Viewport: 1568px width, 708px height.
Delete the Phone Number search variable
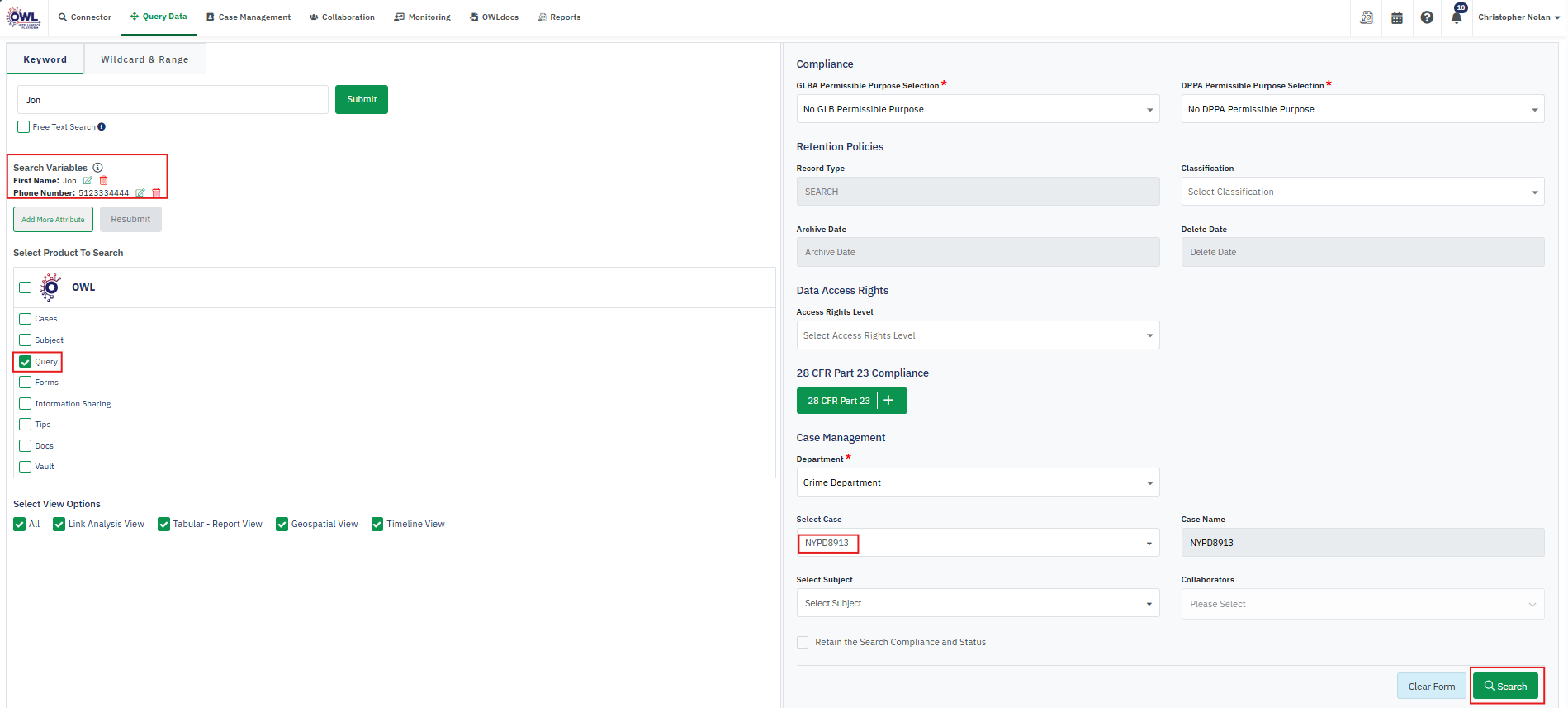[x=156, y=193]
